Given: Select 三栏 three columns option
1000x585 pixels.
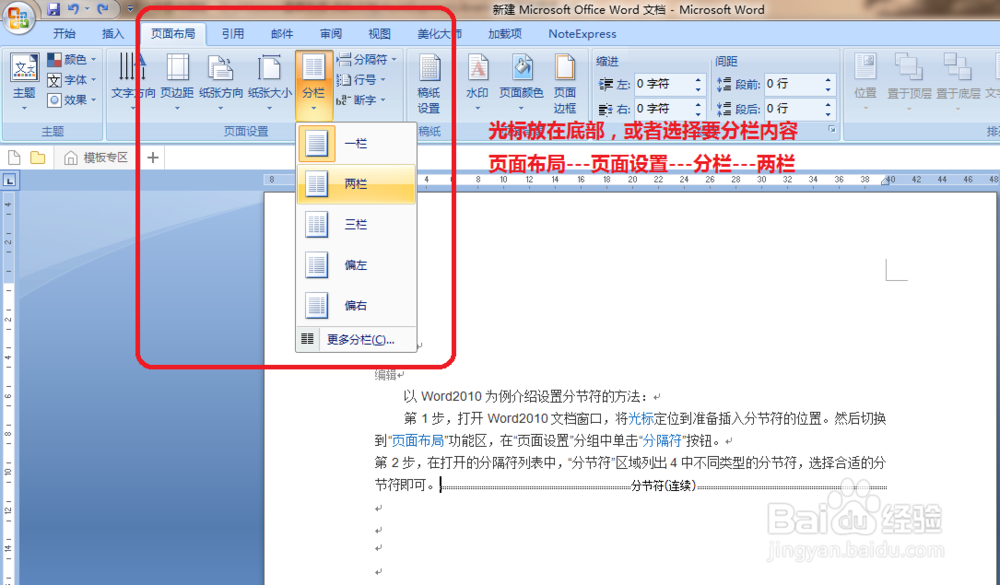Looking at the screenshot, I should tap(356, 225).
